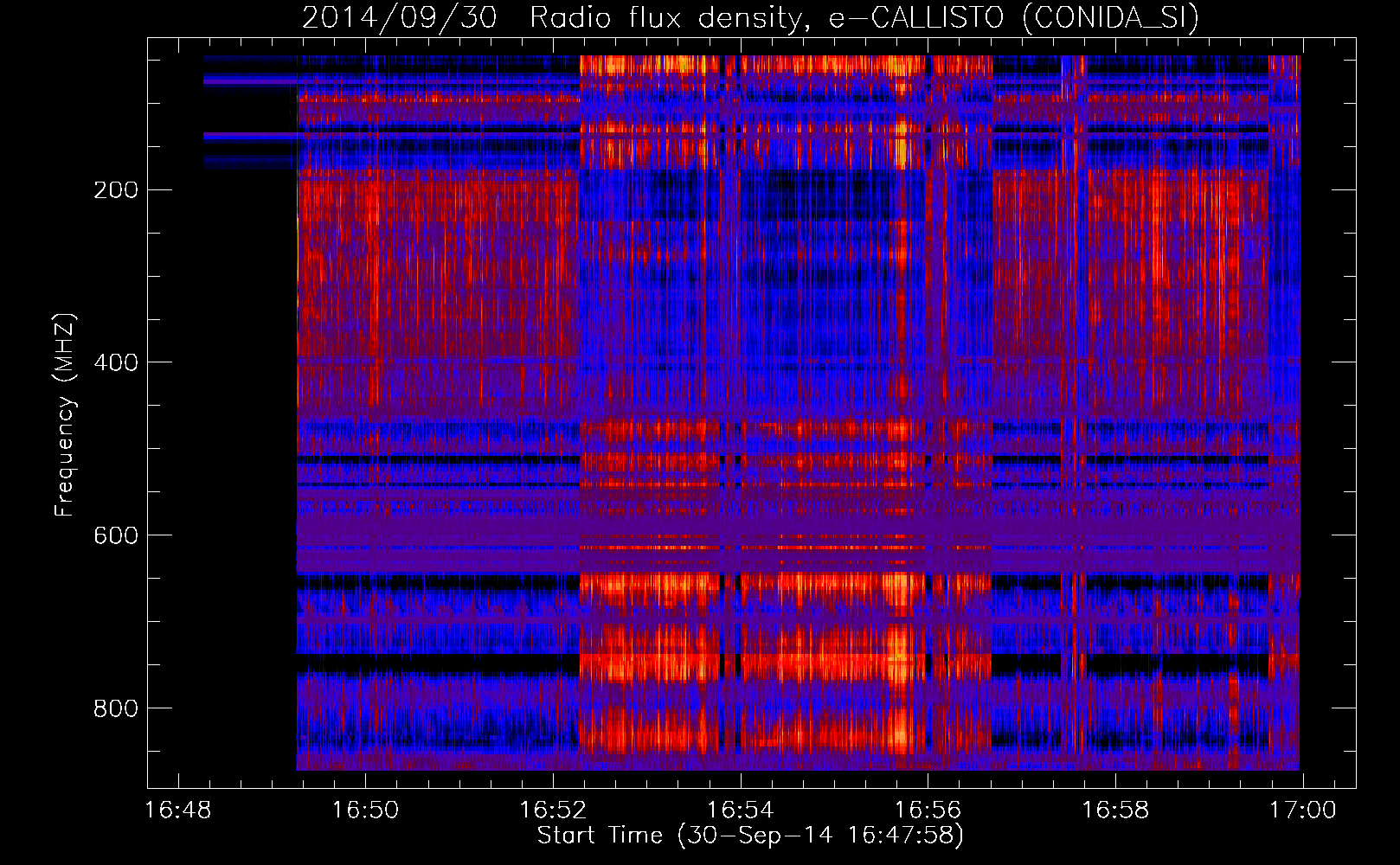Image resolution: width=1400 pixels, height=865 pixels.
Task: Click the "Start Time (30-Sep-14 16:47:58)" label
Action: [750, 836]
